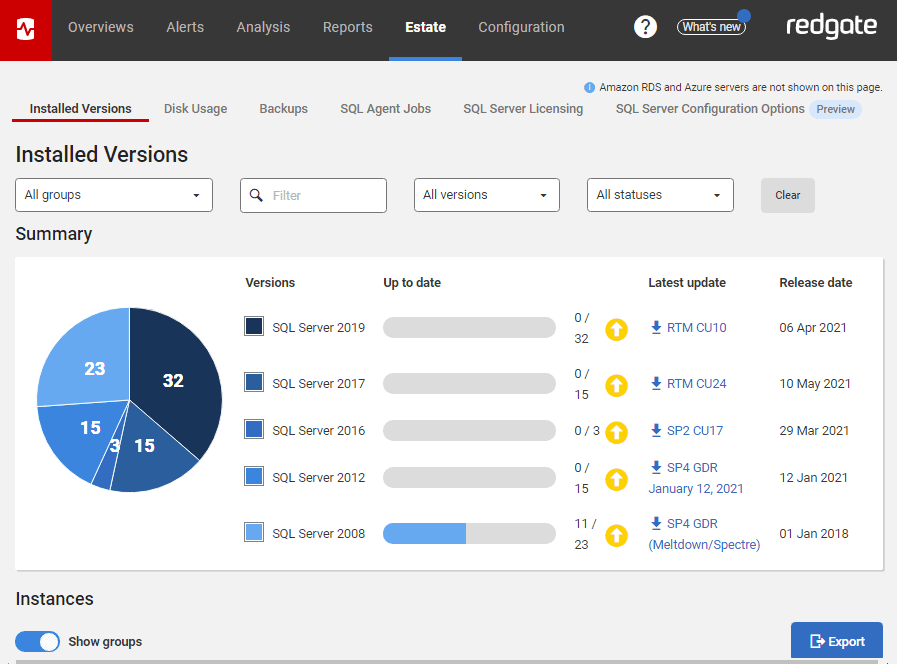Click the yellow update arrow for SQL Server 2016
Screen dimensions: 897x664
tap(616, 431)
